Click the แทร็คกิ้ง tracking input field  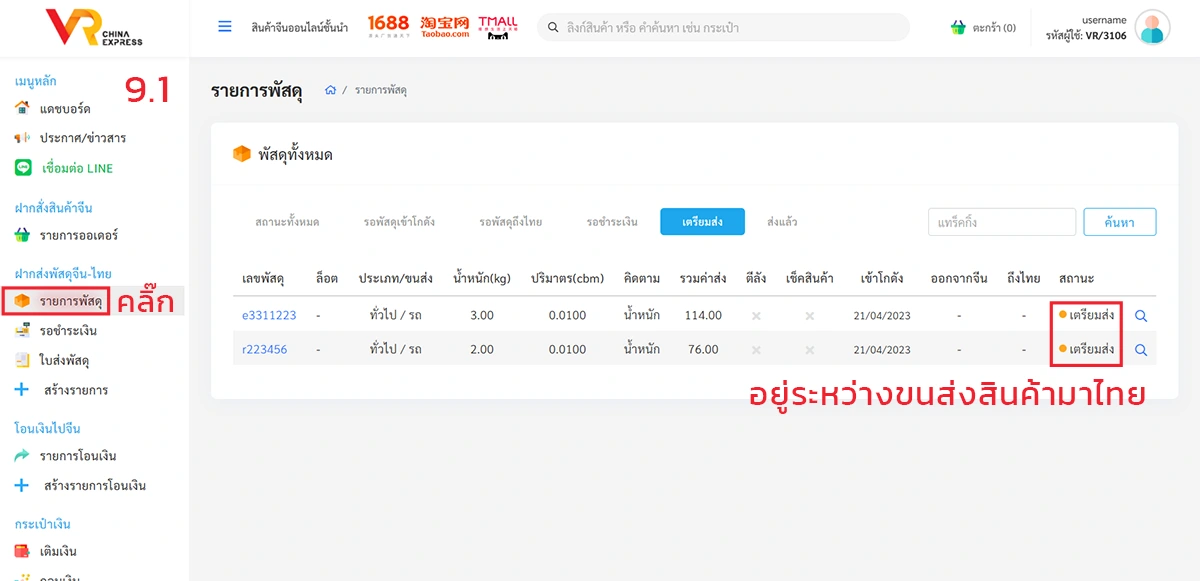[1001, 222]
